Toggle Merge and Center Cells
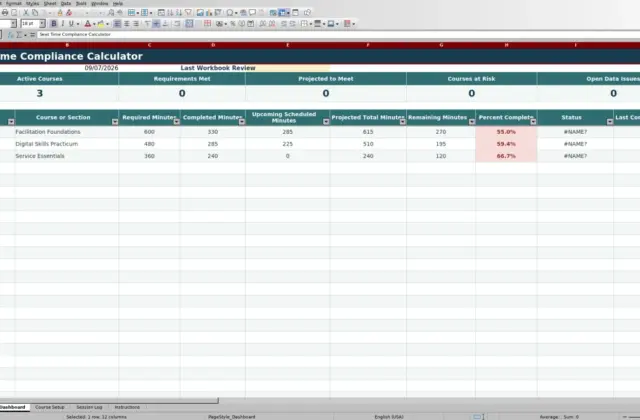The image size is (640, 420). point(189,24)
